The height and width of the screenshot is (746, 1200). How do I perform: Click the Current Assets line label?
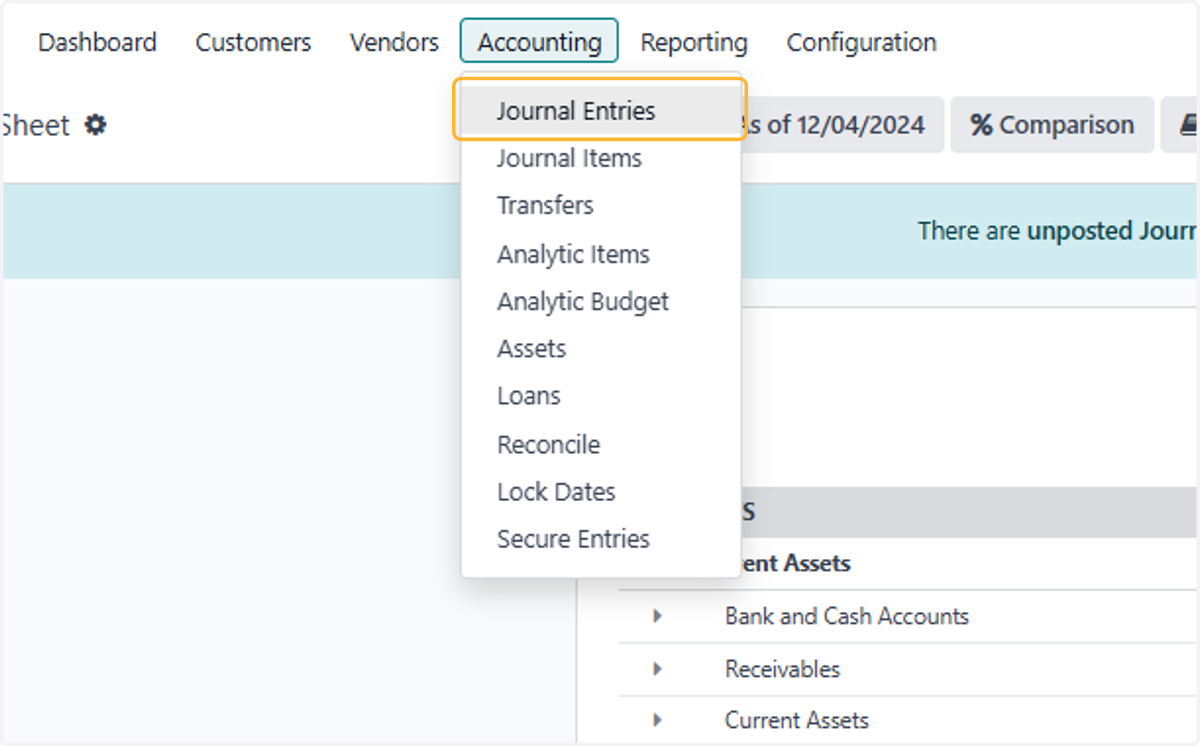[796, 720]
